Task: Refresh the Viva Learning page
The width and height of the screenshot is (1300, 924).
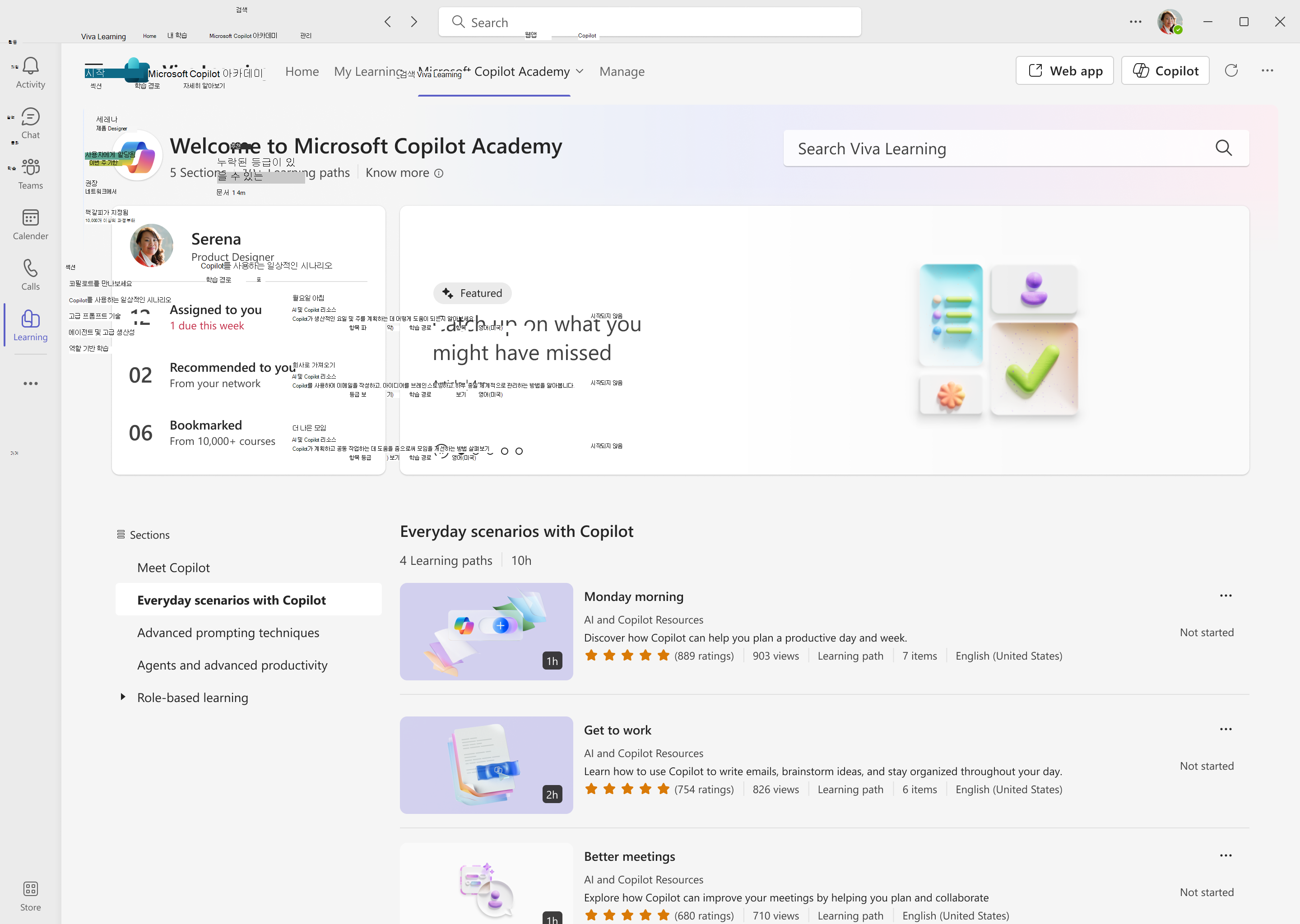Action: (x=1231, y=70)
